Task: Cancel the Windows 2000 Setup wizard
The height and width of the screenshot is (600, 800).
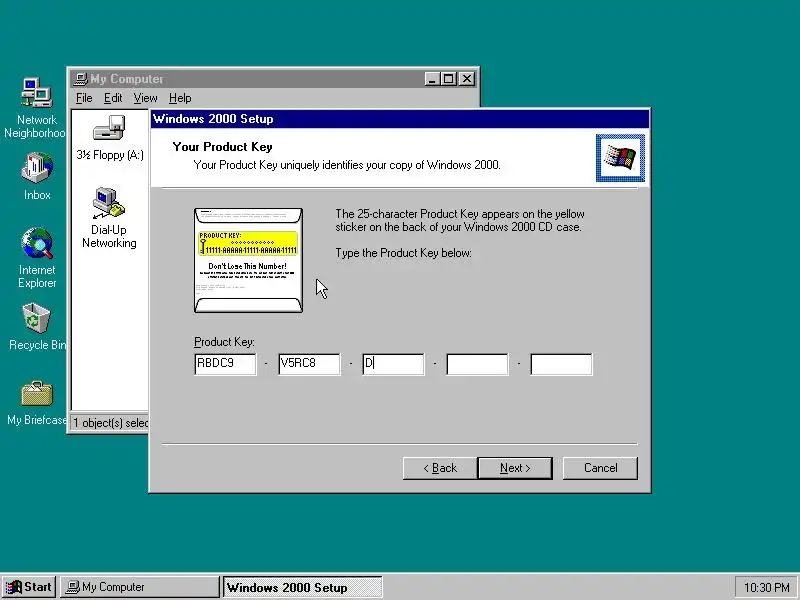Action: coord(600,468)
